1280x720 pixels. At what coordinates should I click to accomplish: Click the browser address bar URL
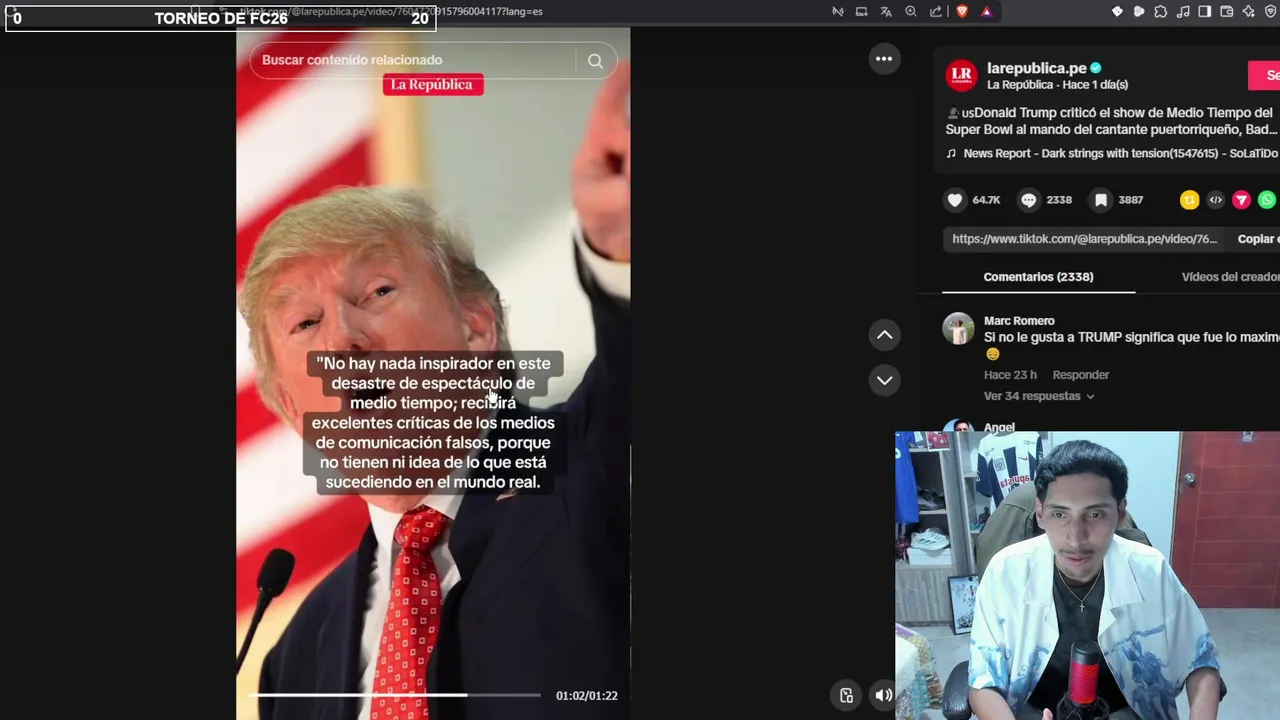tap(390, 11)
